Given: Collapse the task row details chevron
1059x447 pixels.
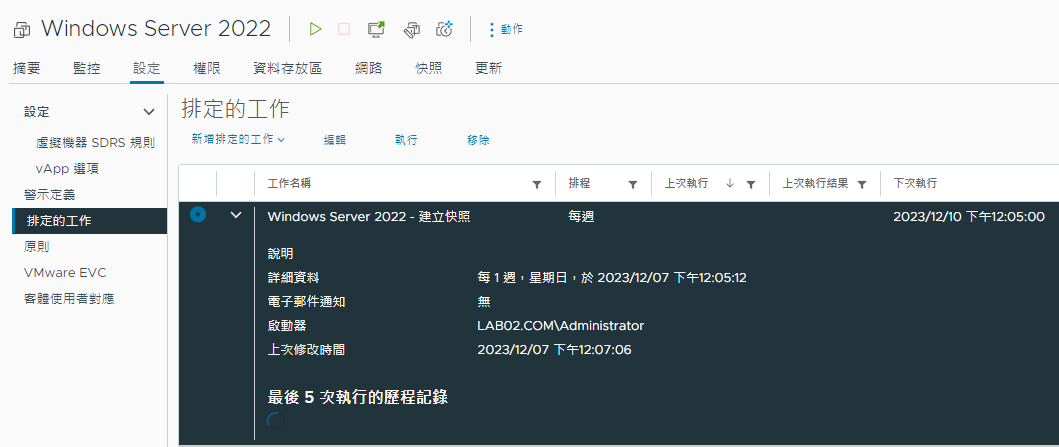Looking at the screenshot, I should pyautogui.click(x=236, y=215).
